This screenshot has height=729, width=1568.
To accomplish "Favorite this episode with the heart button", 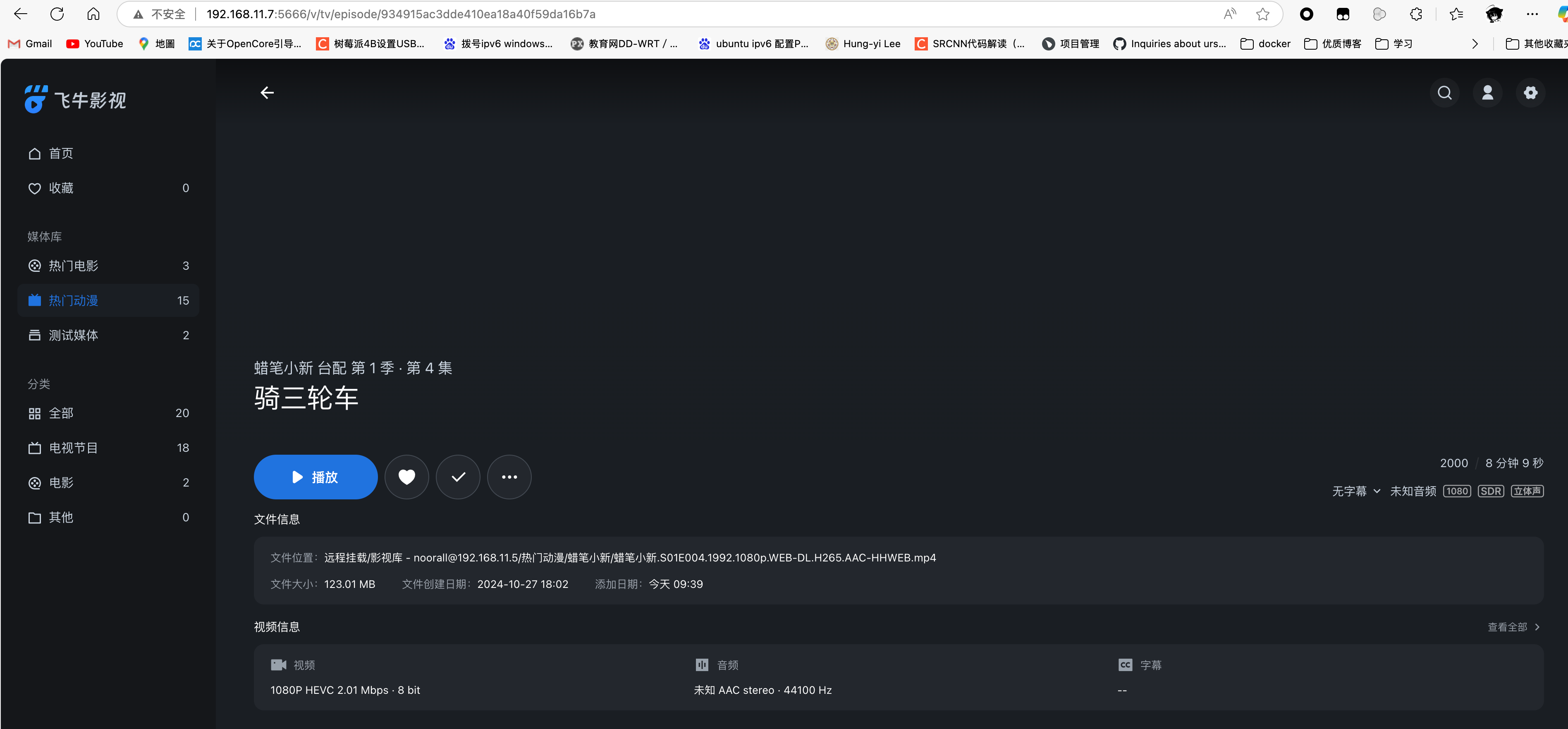I will (x=406, y=477).
